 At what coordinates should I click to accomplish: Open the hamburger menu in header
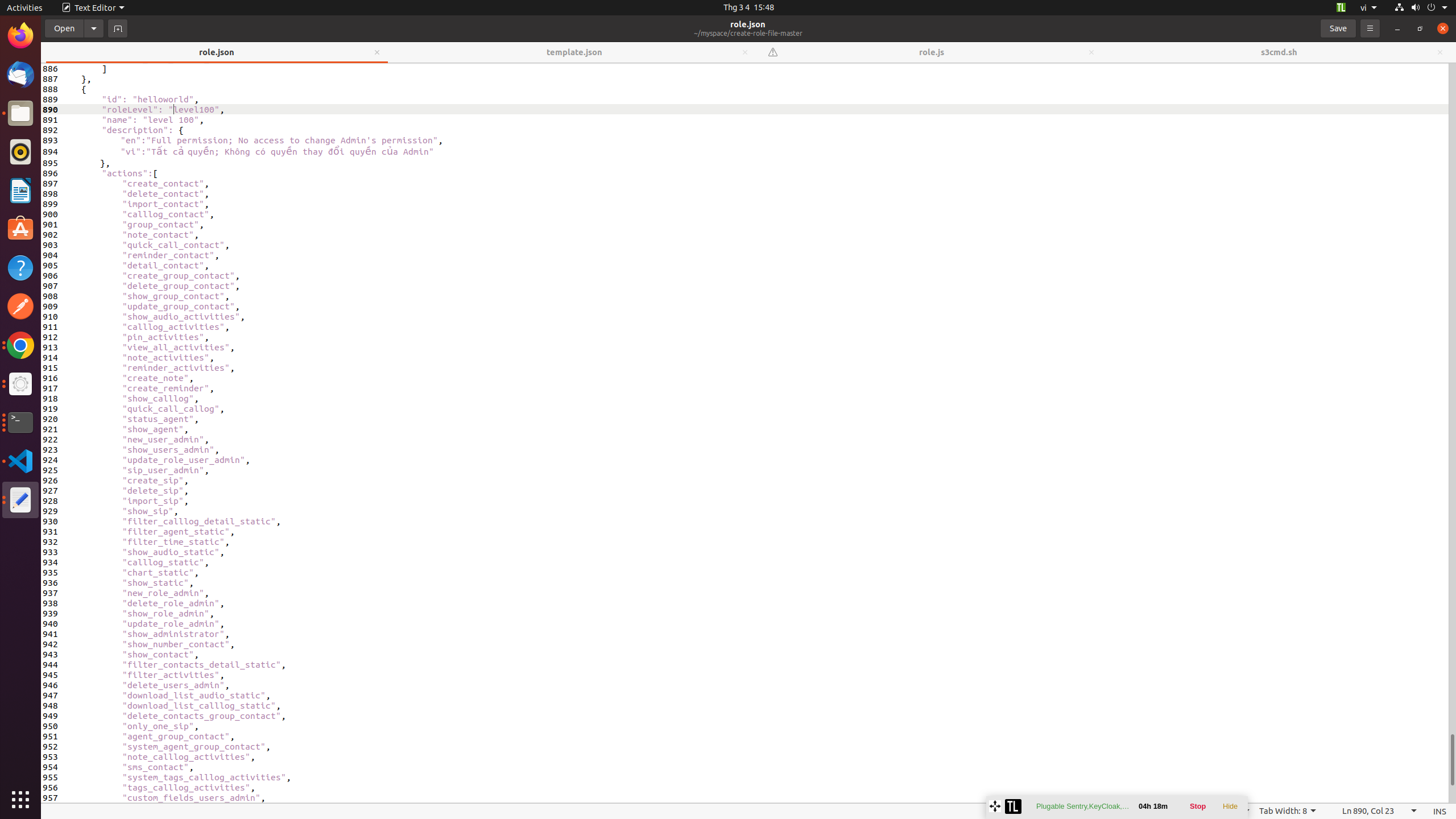pos(1370,28)
